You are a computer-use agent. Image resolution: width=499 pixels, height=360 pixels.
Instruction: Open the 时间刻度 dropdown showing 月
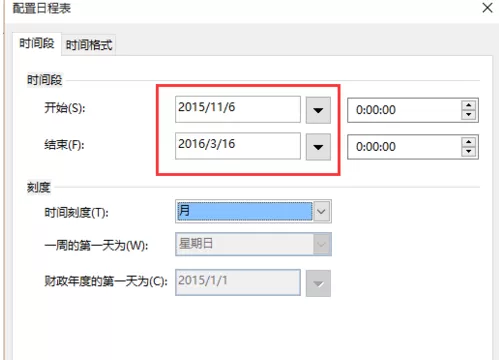point(253,211)
